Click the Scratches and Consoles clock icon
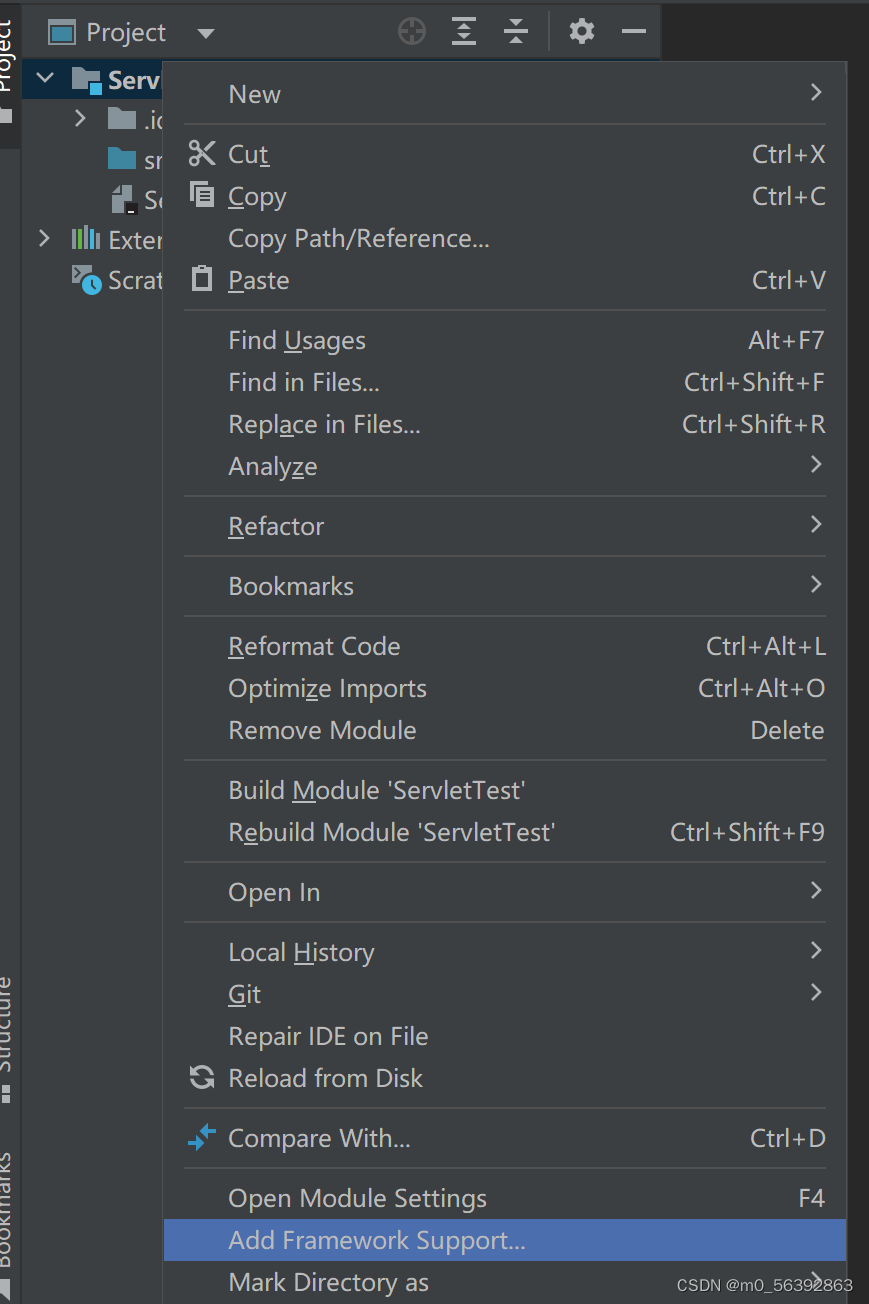This screenshot has height=1304, width=869. (86, 280)
